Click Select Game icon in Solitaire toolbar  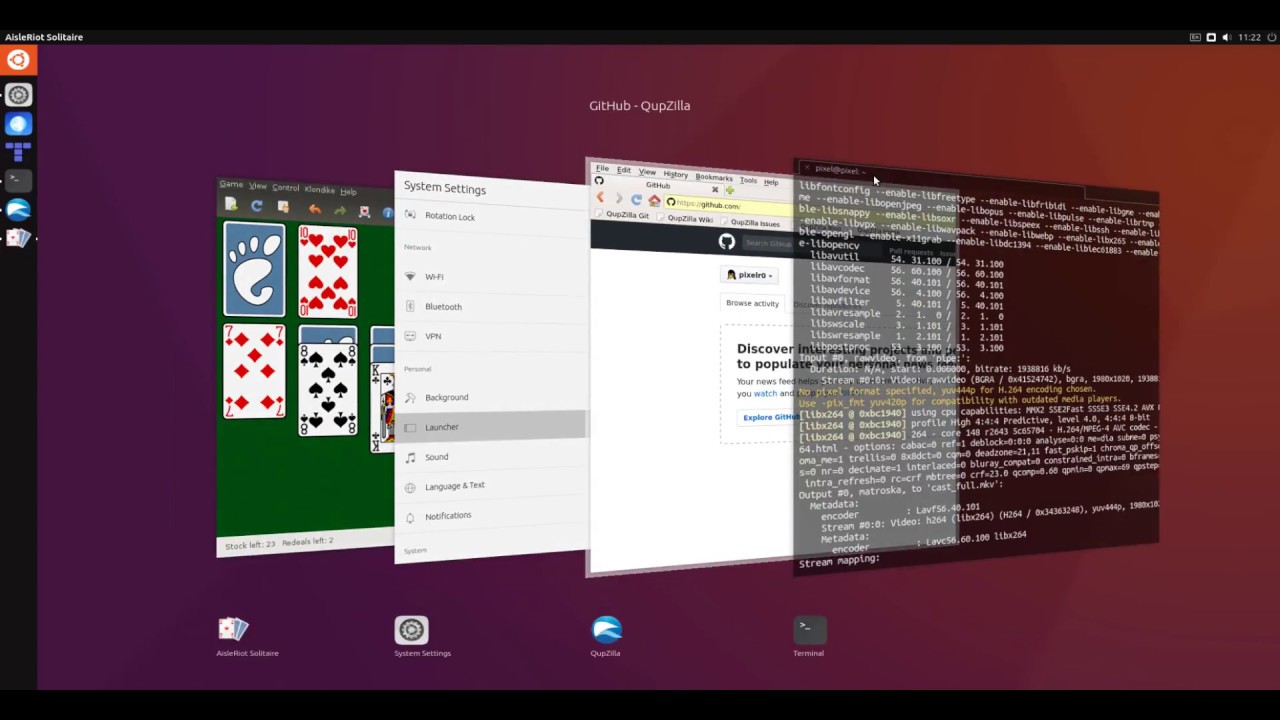(x=283, y=207)
